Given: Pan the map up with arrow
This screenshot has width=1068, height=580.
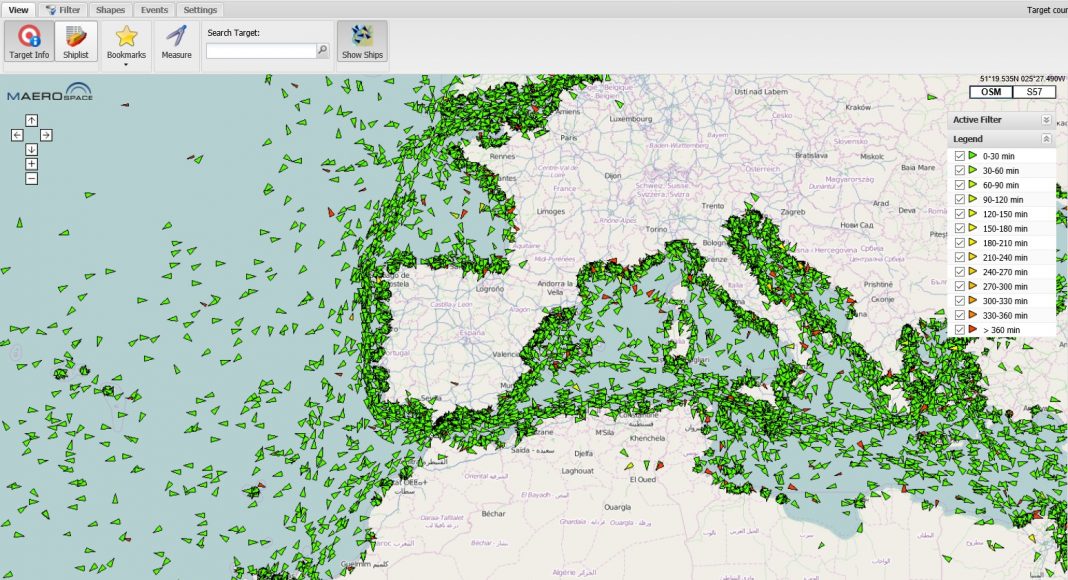Looking at the screenshot, I should coord(31,120).
